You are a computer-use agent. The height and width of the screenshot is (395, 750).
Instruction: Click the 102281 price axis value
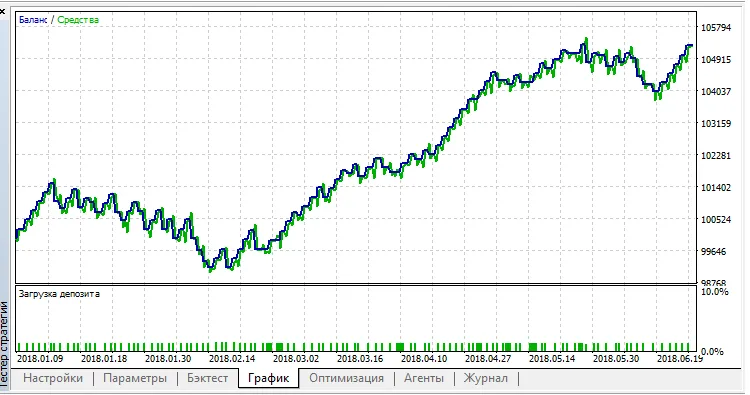(x=716, y=155)
